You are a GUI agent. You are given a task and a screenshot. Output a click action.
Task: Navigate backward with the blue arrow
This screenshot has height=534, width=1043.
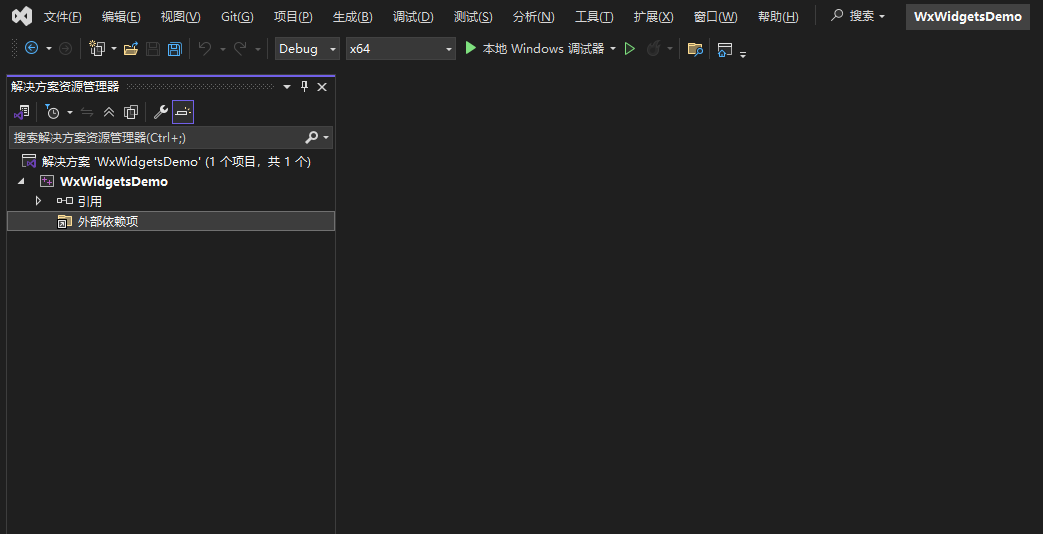tap(31, 48)
